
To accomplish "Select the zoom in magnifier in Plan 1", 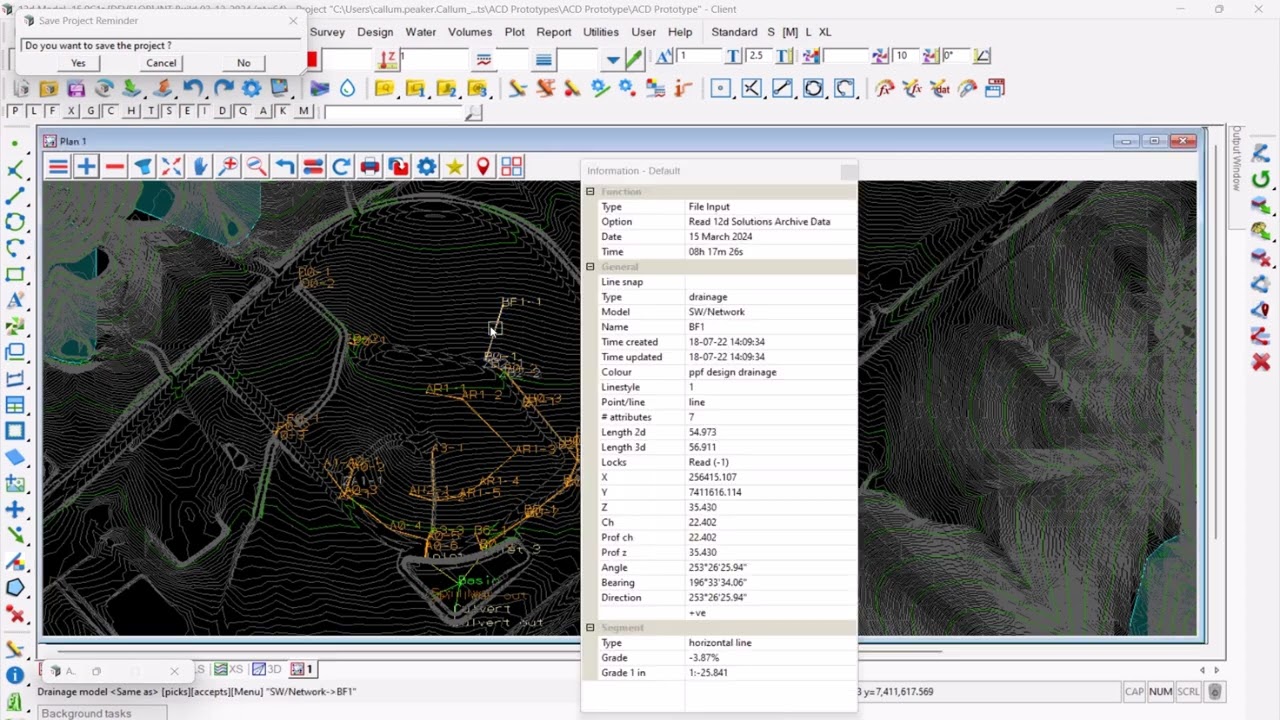I will coord(228,167).
